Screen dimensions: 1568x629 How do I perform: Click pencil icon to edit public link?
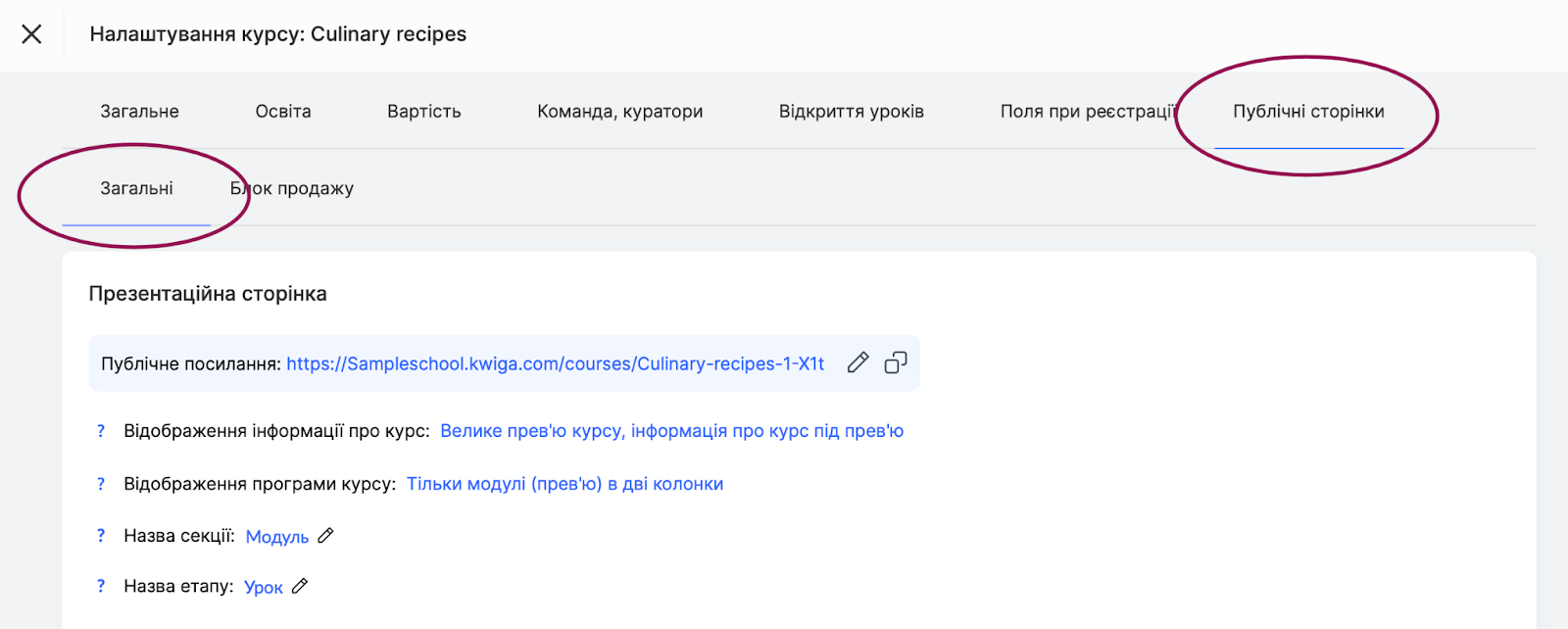(x=857, y=363)
